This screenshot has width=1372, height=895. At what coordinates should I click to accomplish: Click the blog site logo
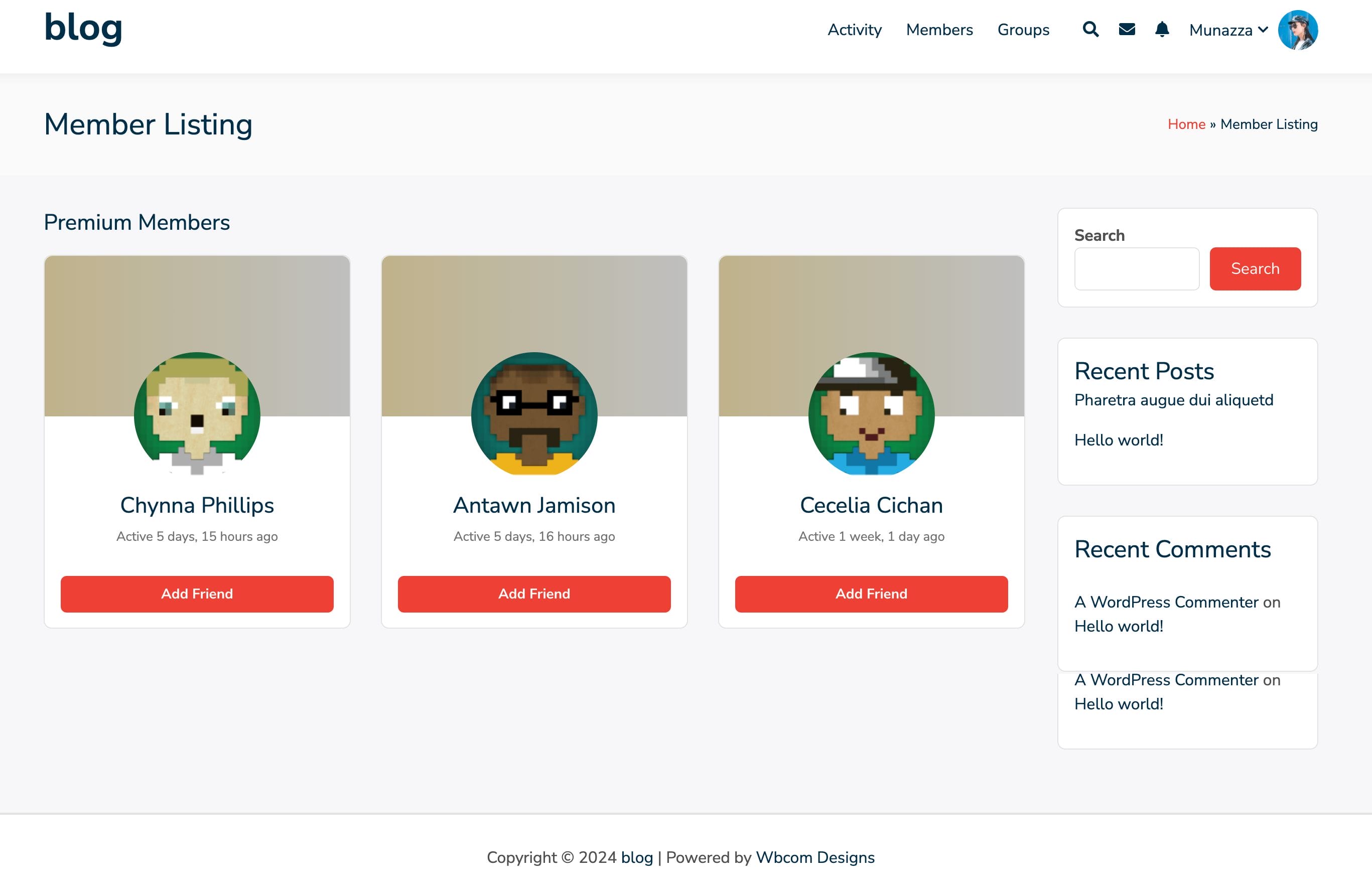coord(83,28)
